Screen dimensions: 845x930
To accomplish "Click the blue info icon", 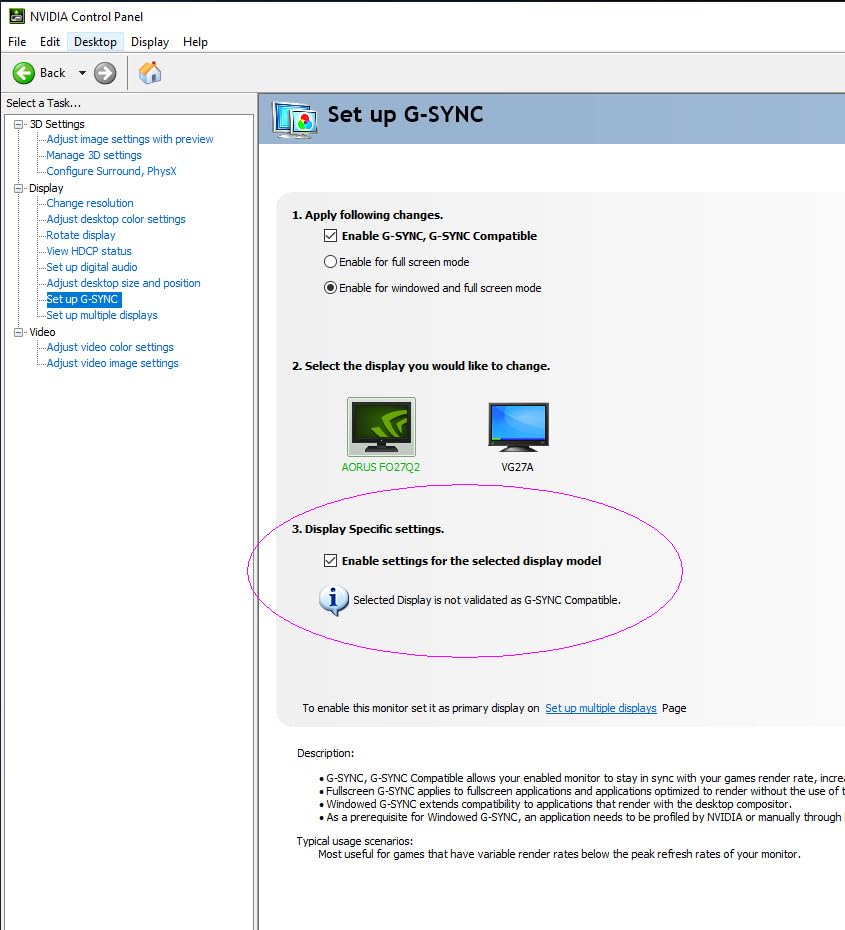I will (333, 600).
